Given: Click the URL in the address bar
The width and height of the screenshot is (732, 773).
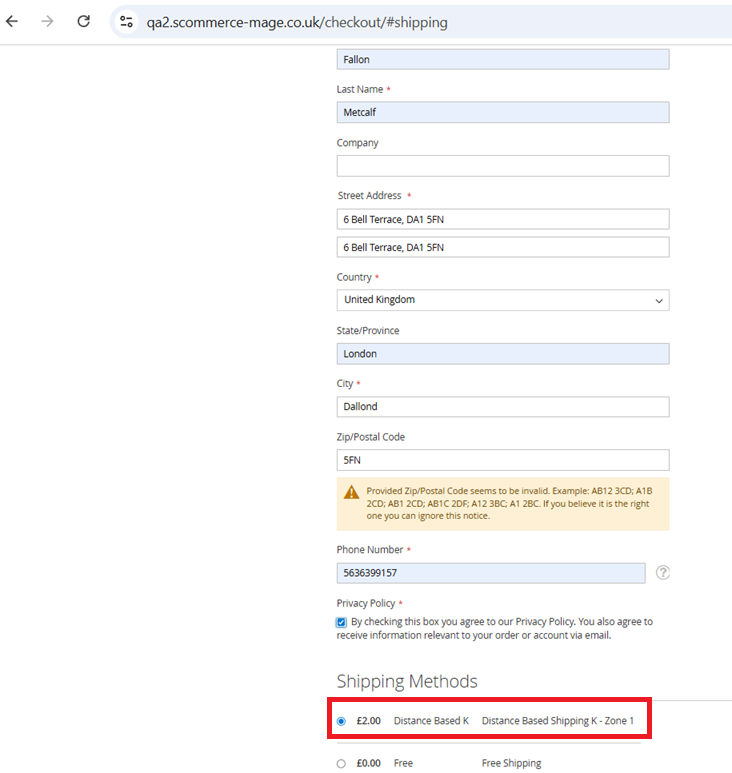Looking at the screenshot, I should [297, 22].
